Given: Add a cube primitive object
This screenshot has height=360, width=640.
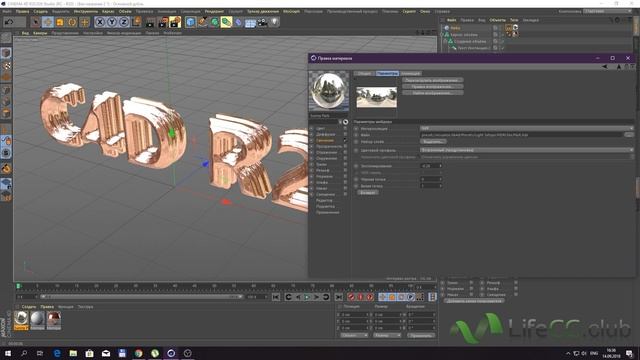Looking at the screenshot, I should pos(190,22).
